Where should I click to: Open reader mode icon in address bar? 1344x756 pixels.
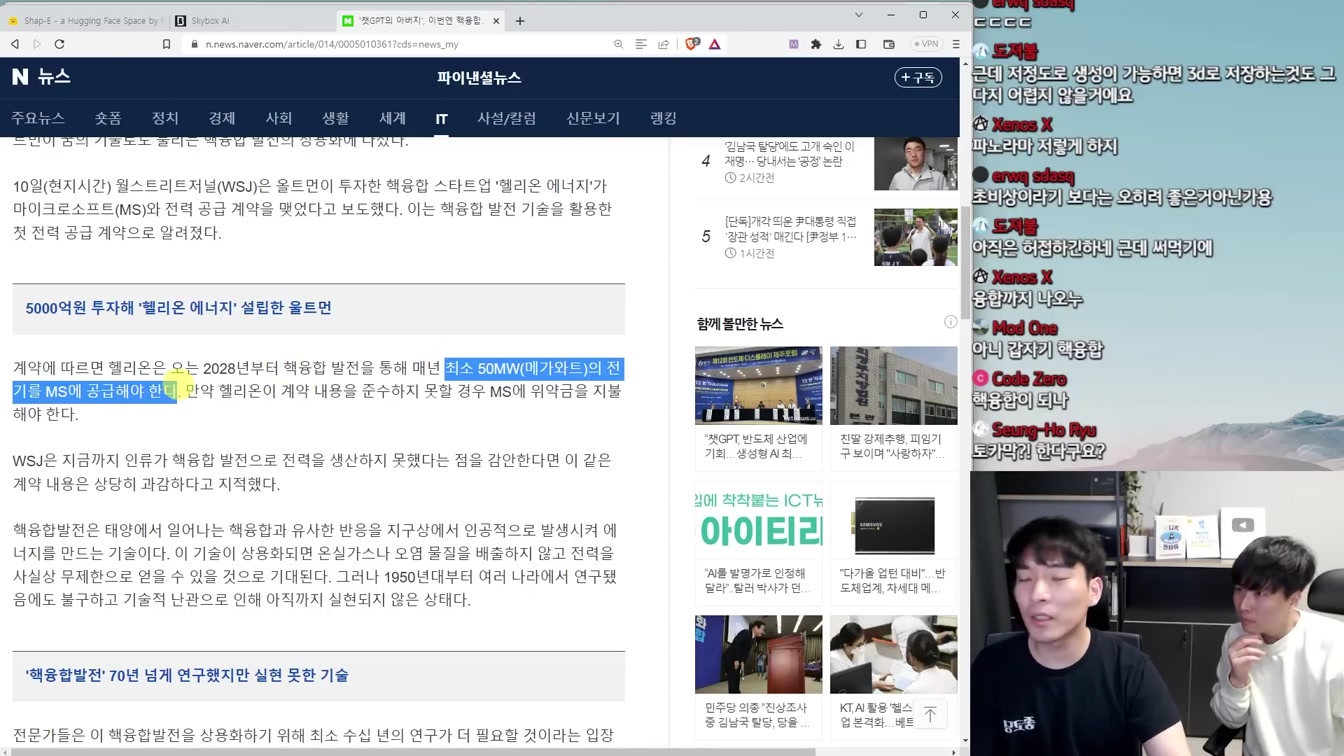(641, 44)
